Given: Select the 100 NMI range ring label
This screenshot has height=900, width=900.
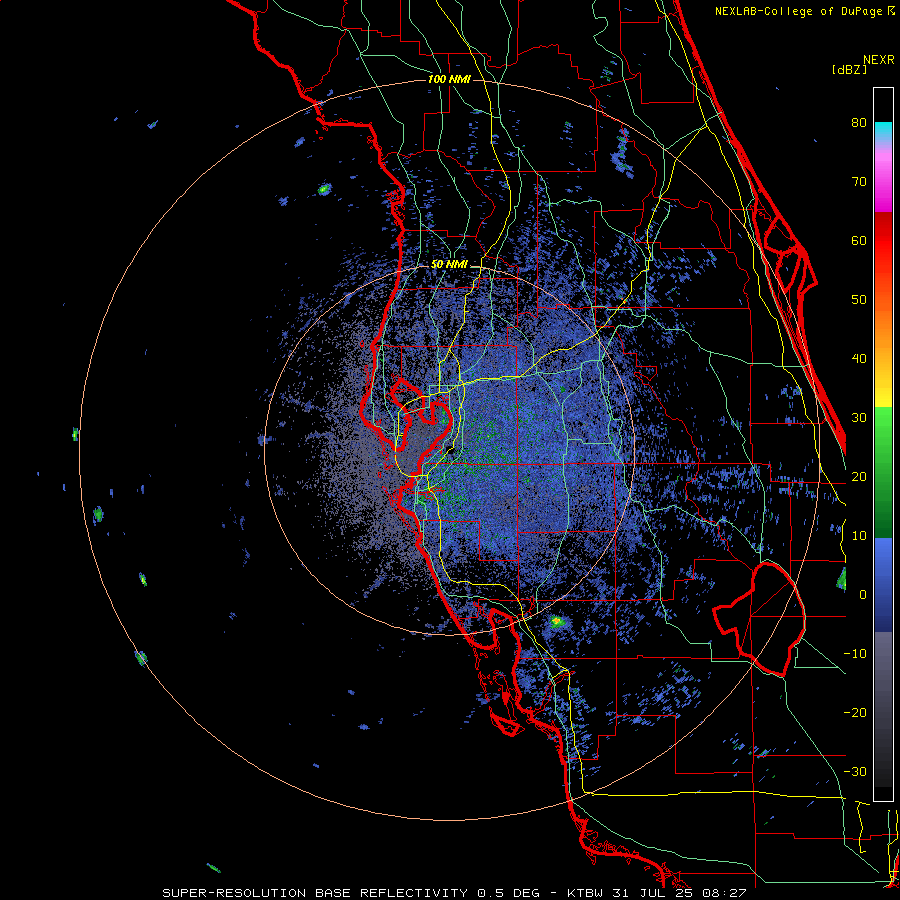Looking at the screenshot, I should pos(449,79).
